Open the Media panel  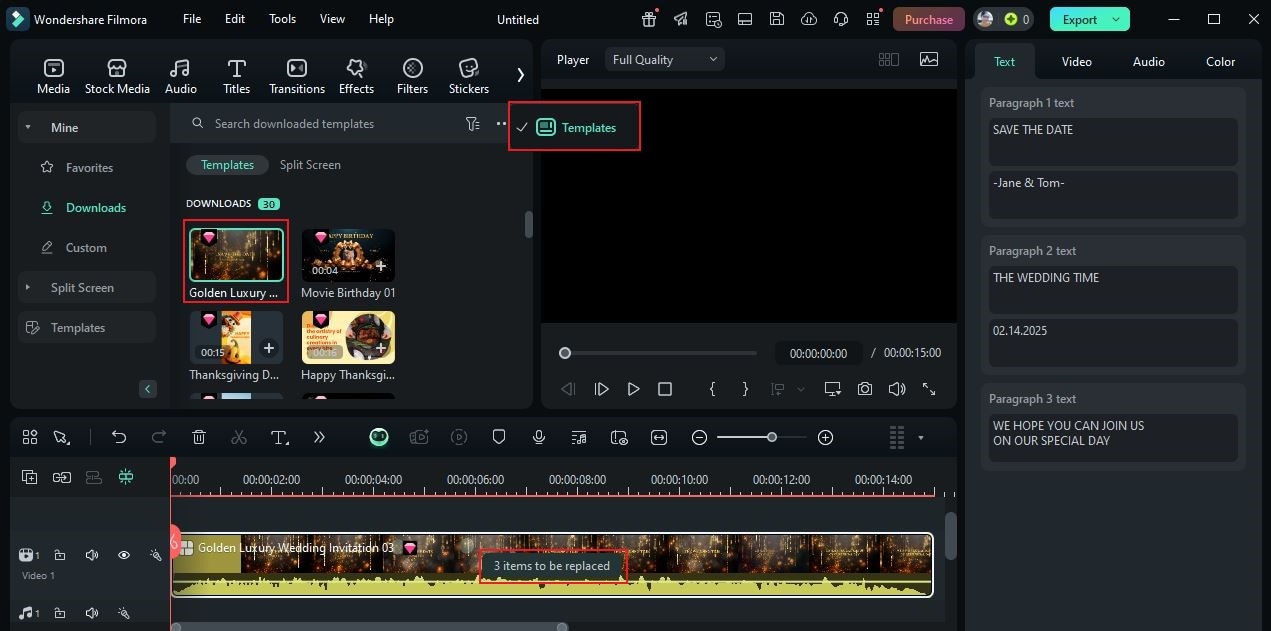53,76
